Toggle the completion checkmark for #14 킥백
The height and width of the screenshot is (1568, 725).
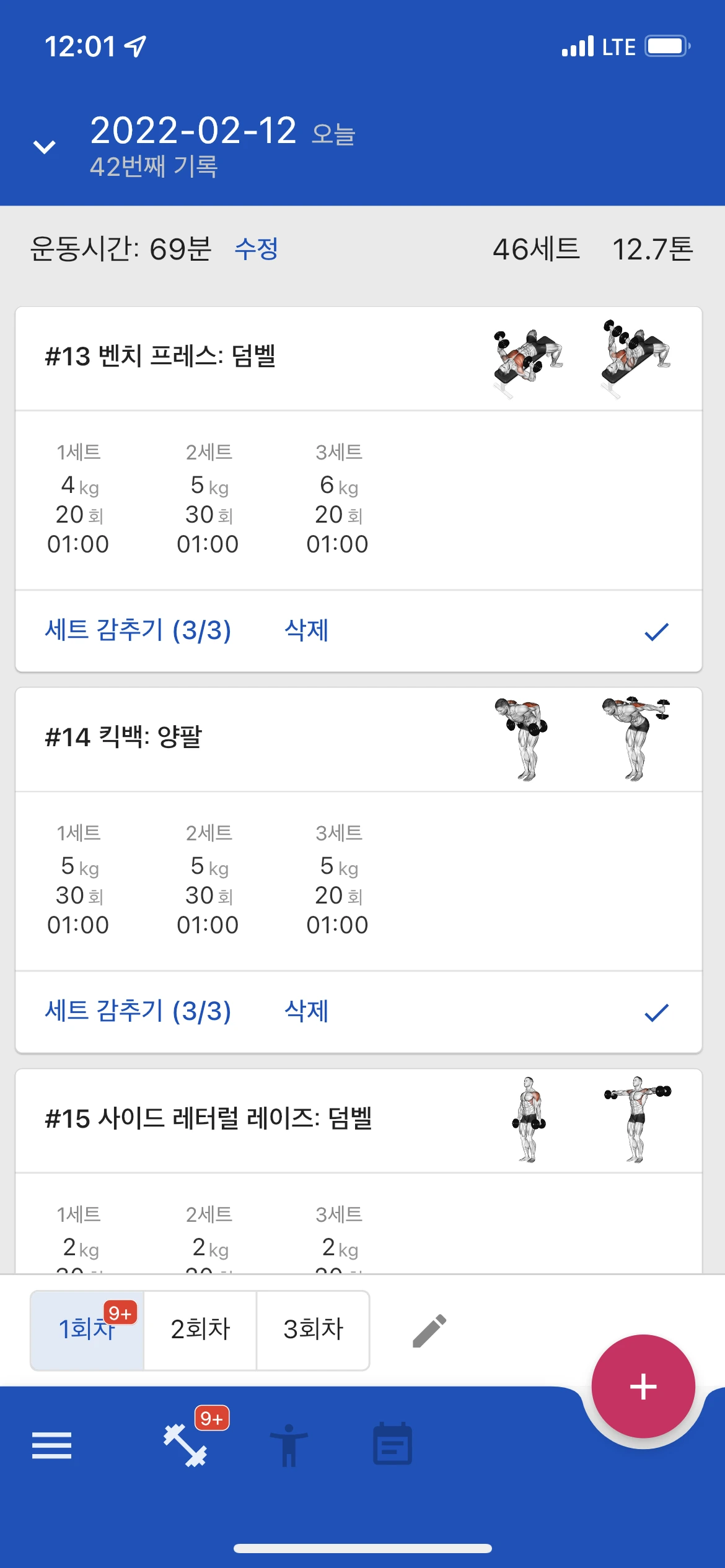[x=656, y=1013]
